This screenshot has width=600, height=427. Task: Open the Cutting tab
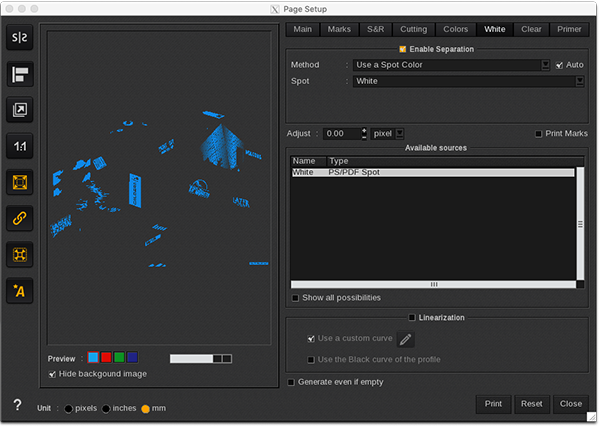pos(414,29)
